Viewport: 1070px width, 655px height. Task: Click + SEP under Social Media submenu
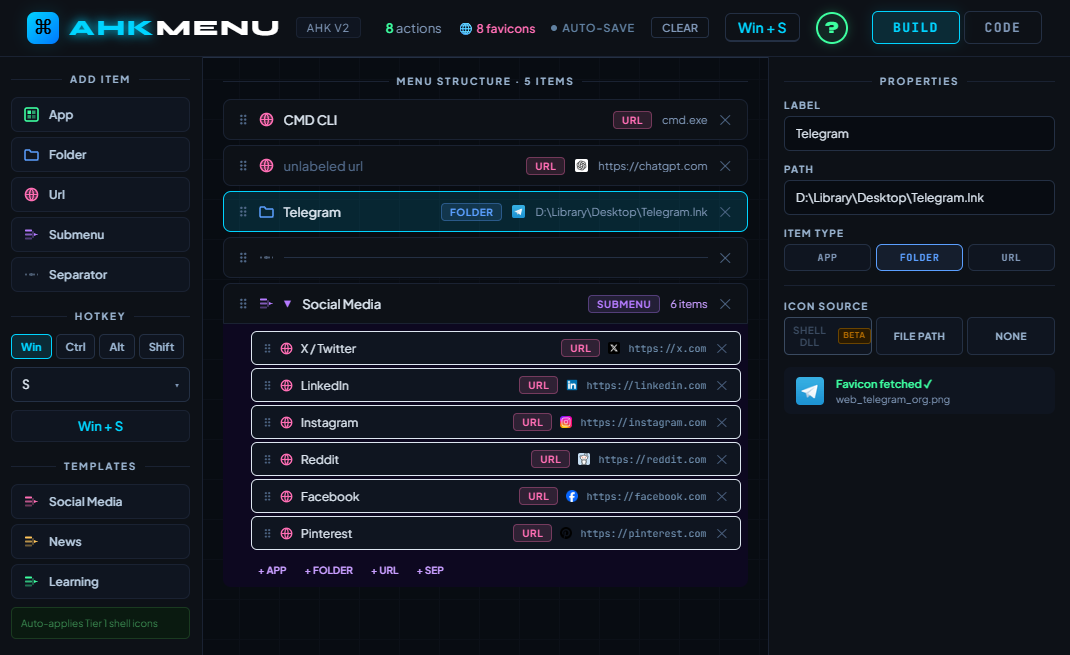click(430, 570)
